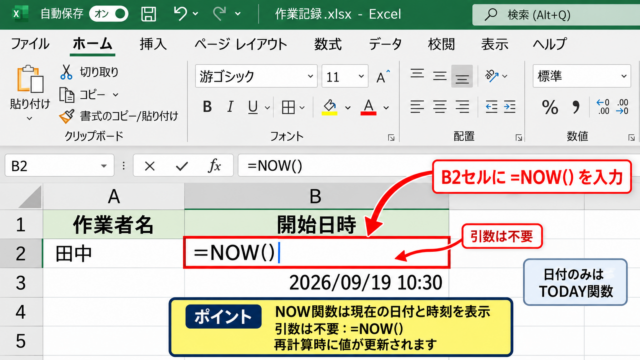This screenshot has height=360, width=640.
Task: Open the font color dropdown arrow
Action: 386,108
